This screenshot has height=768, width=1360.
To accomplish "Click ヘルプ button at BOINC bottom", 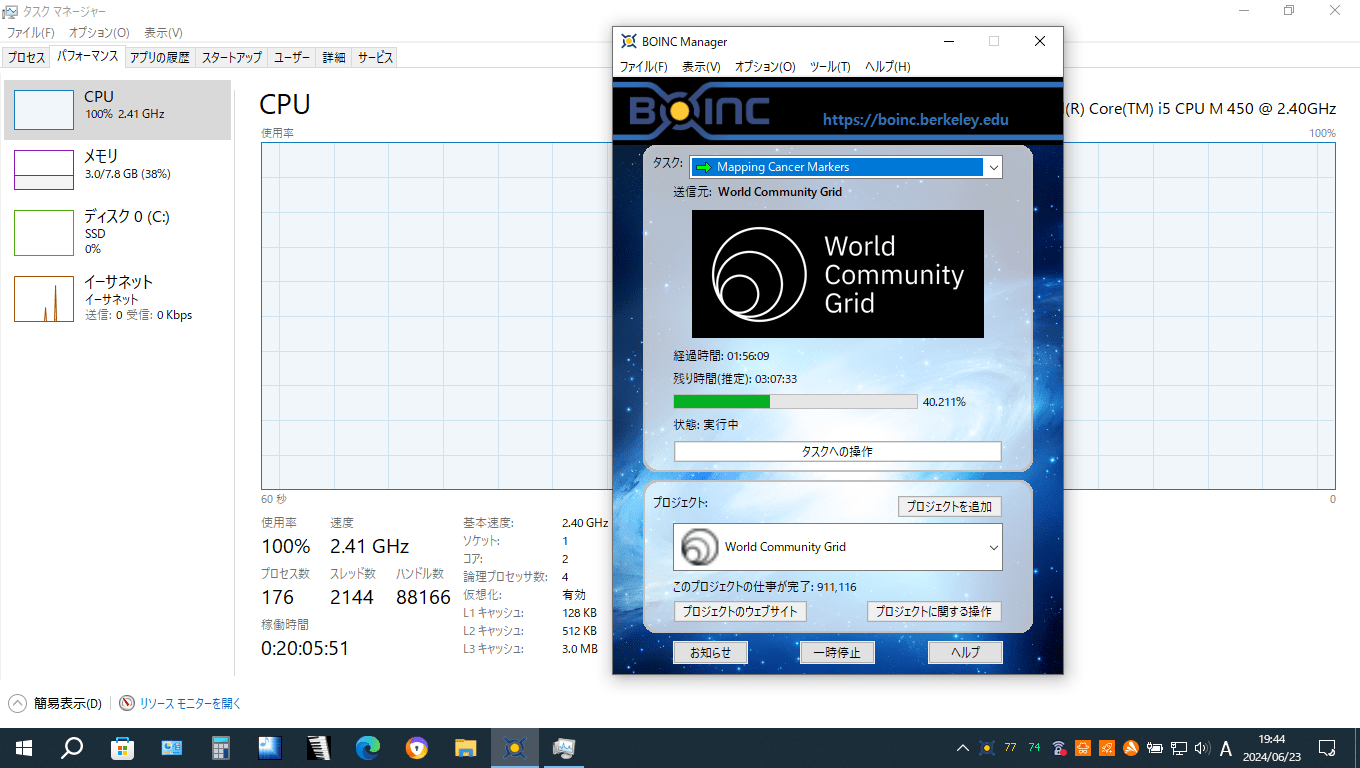I will click(x=965, y=653).
